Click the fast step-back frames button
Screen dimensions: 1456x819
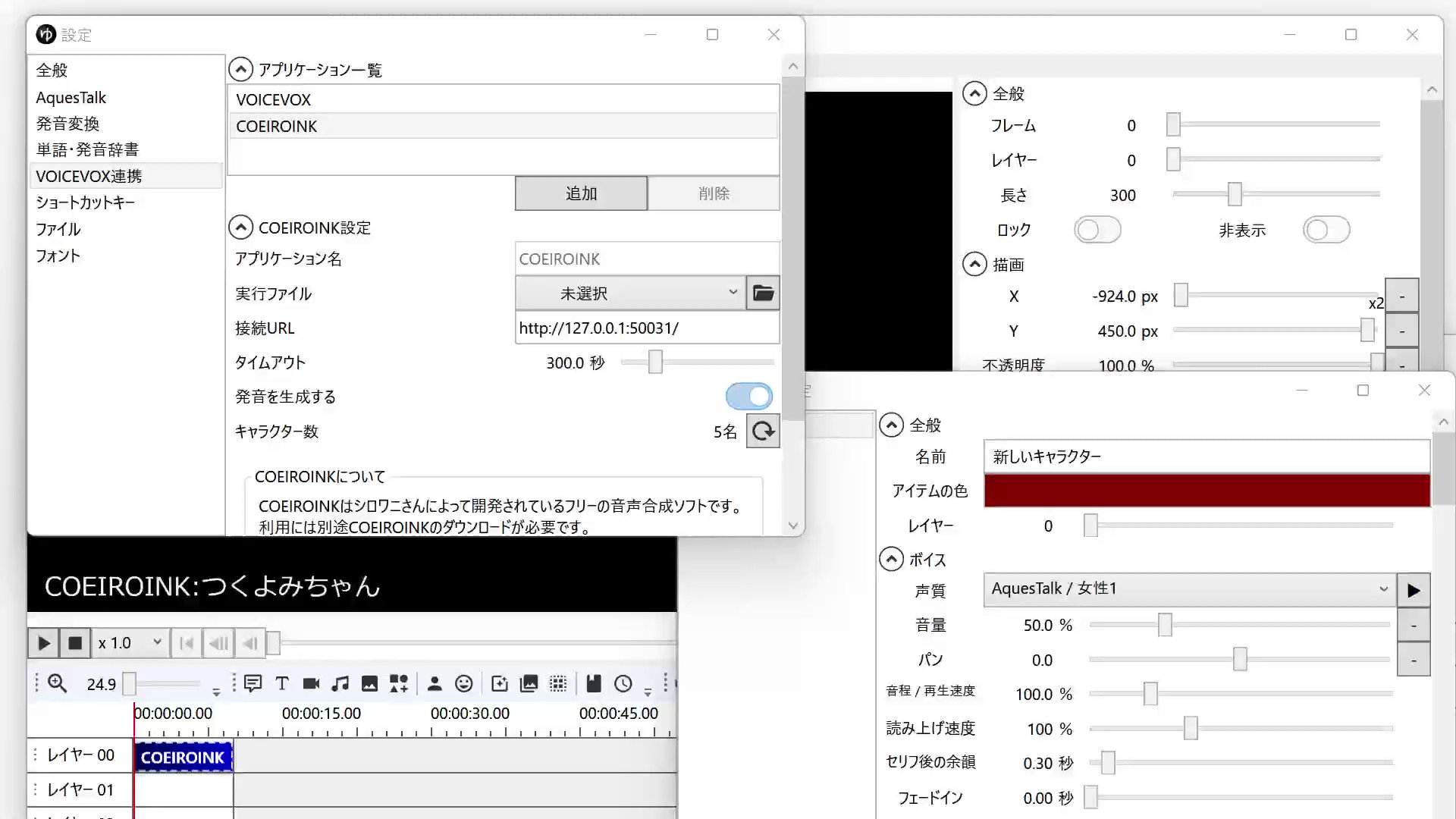(218, 643)
